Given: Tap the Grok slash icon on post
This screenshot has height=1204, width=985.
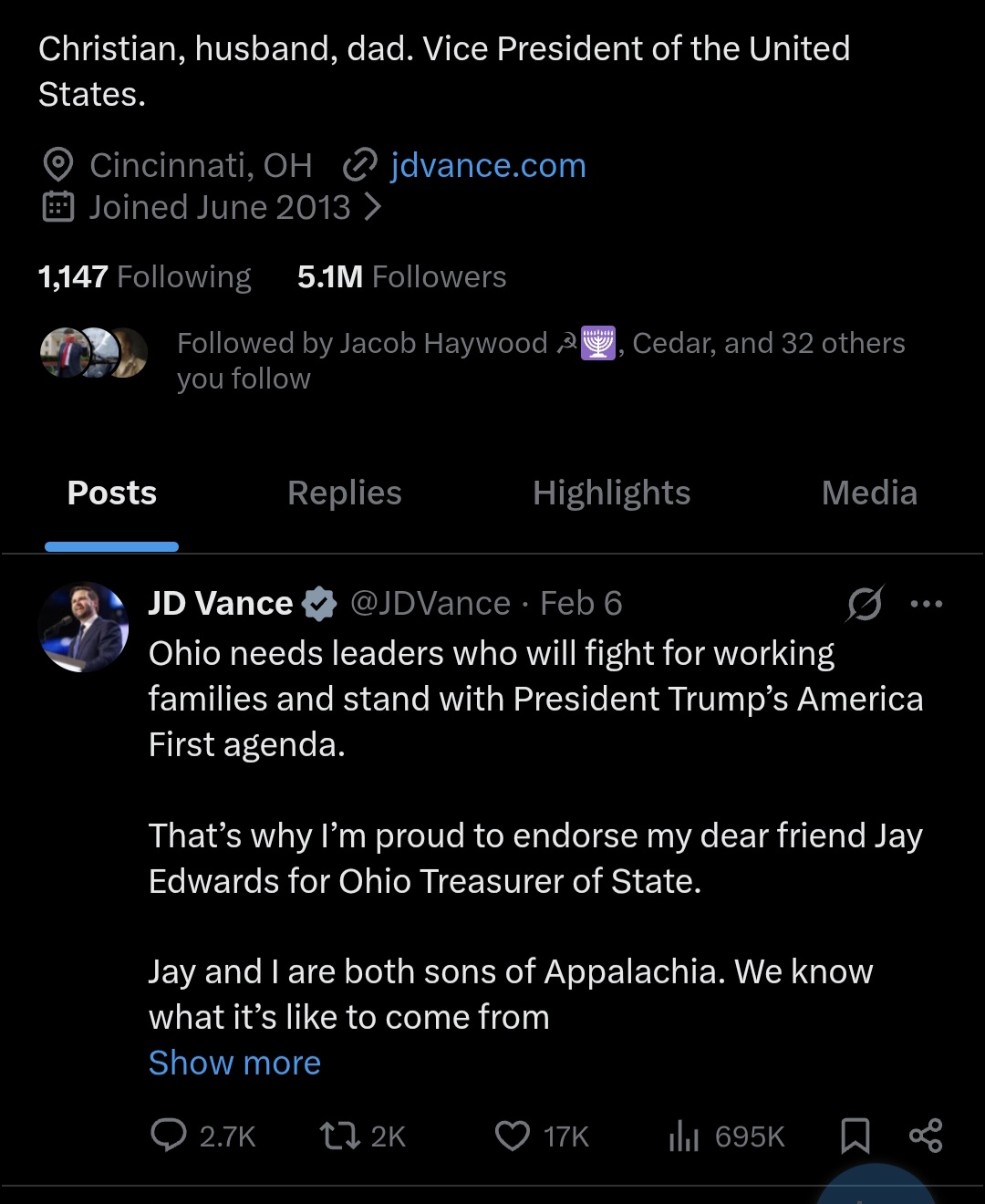Looking at the screenshot, I should [864, 603].
